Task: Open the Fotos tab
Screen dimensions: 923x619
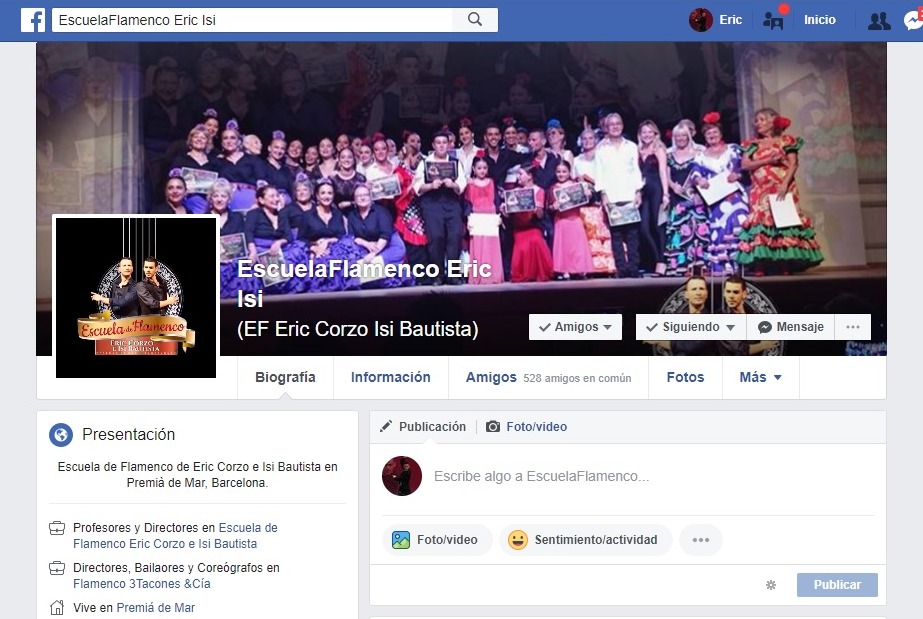Action: pyautogui.click(x=685, y=377)
